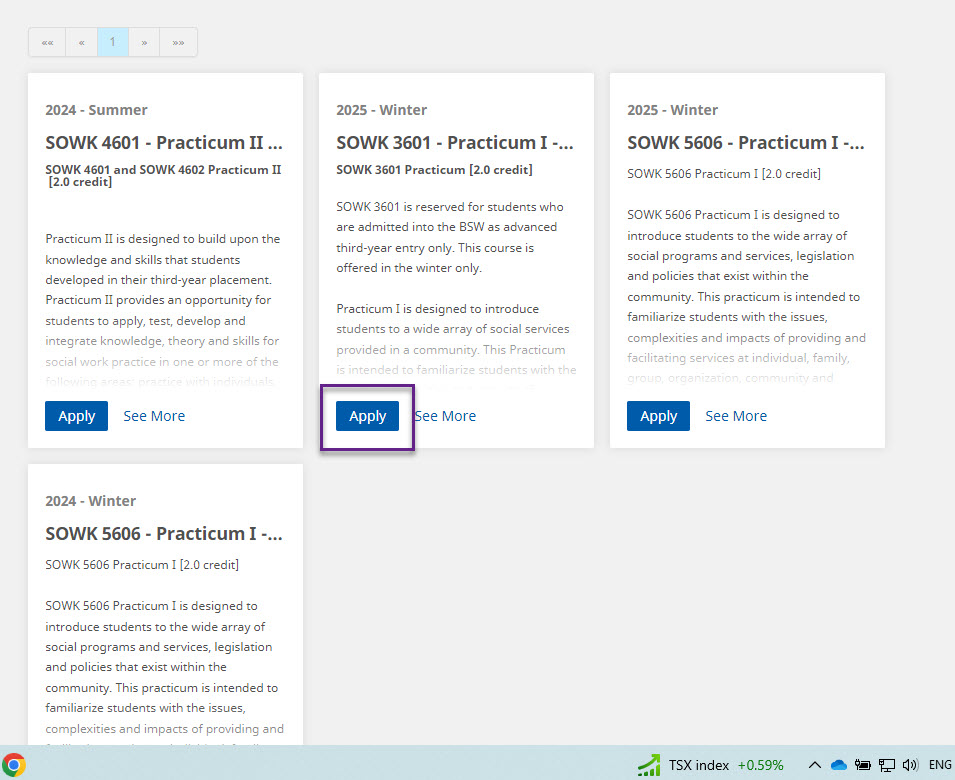Image resolution: width=955 pixels, height=780 pixels.
Task: Apply to 2025 Winter SOWK 5606
Action: click(658, 416)
